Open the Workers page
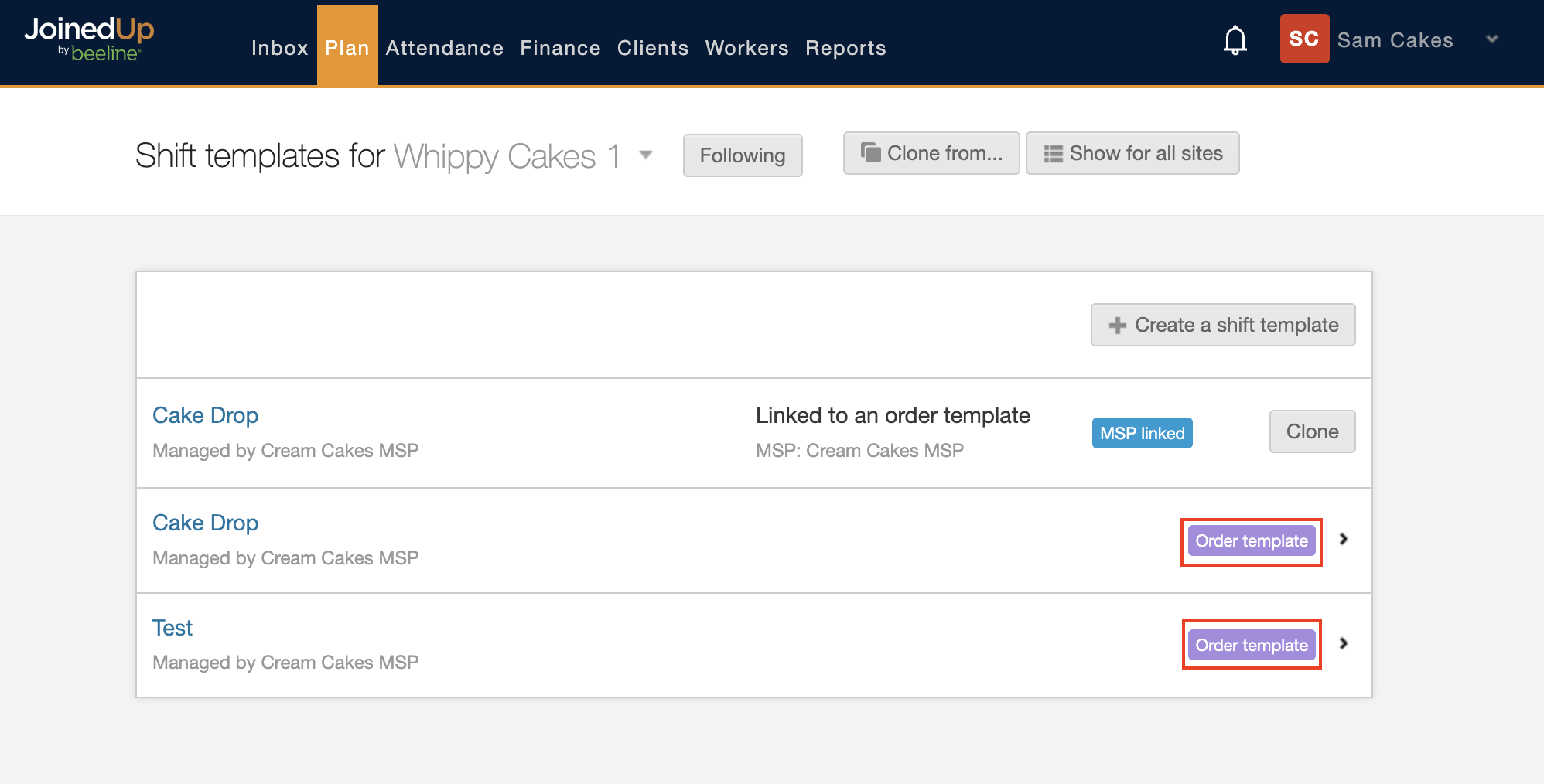 click(746, 48)
